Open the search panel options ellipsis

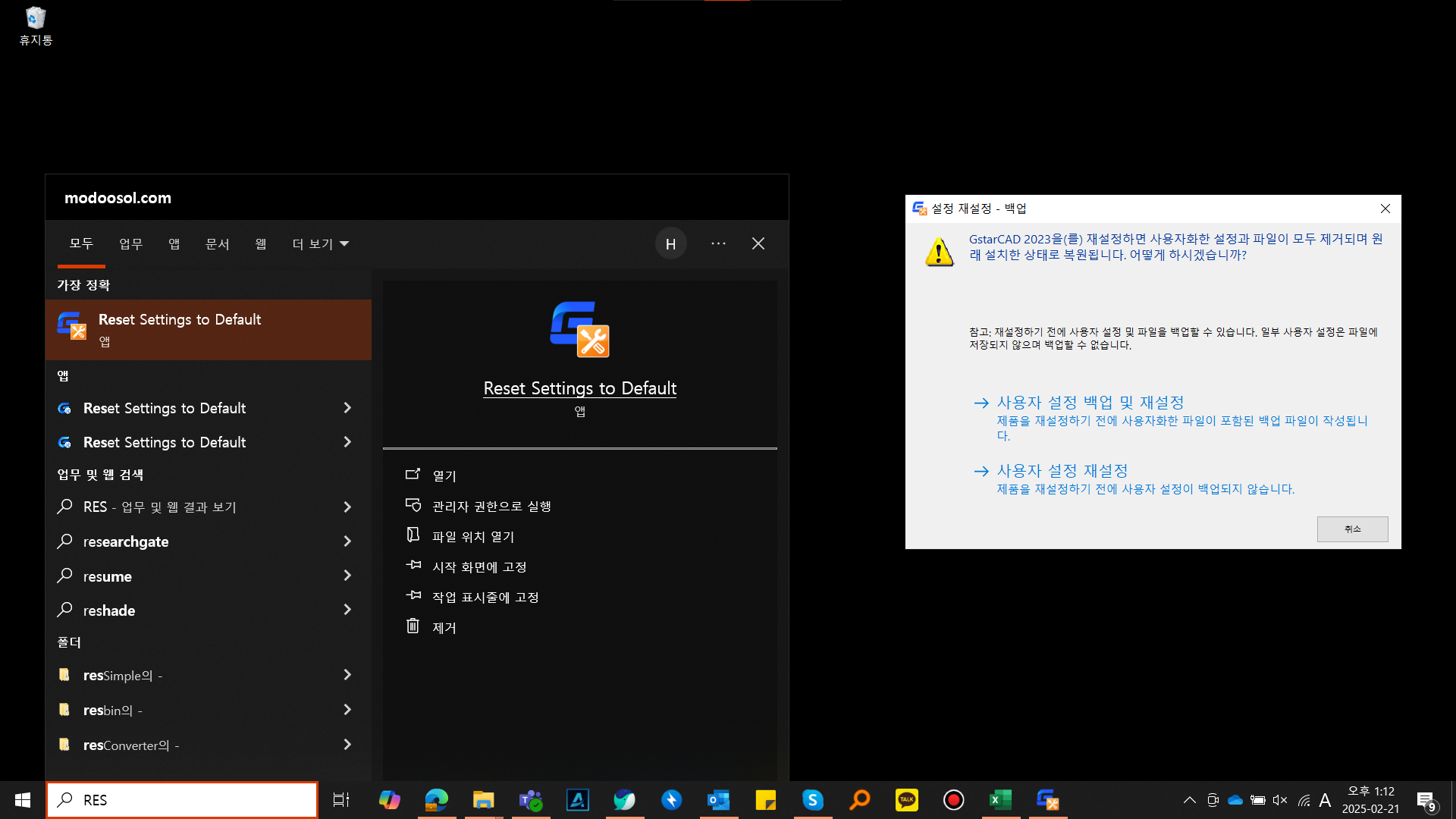[718, 243]
